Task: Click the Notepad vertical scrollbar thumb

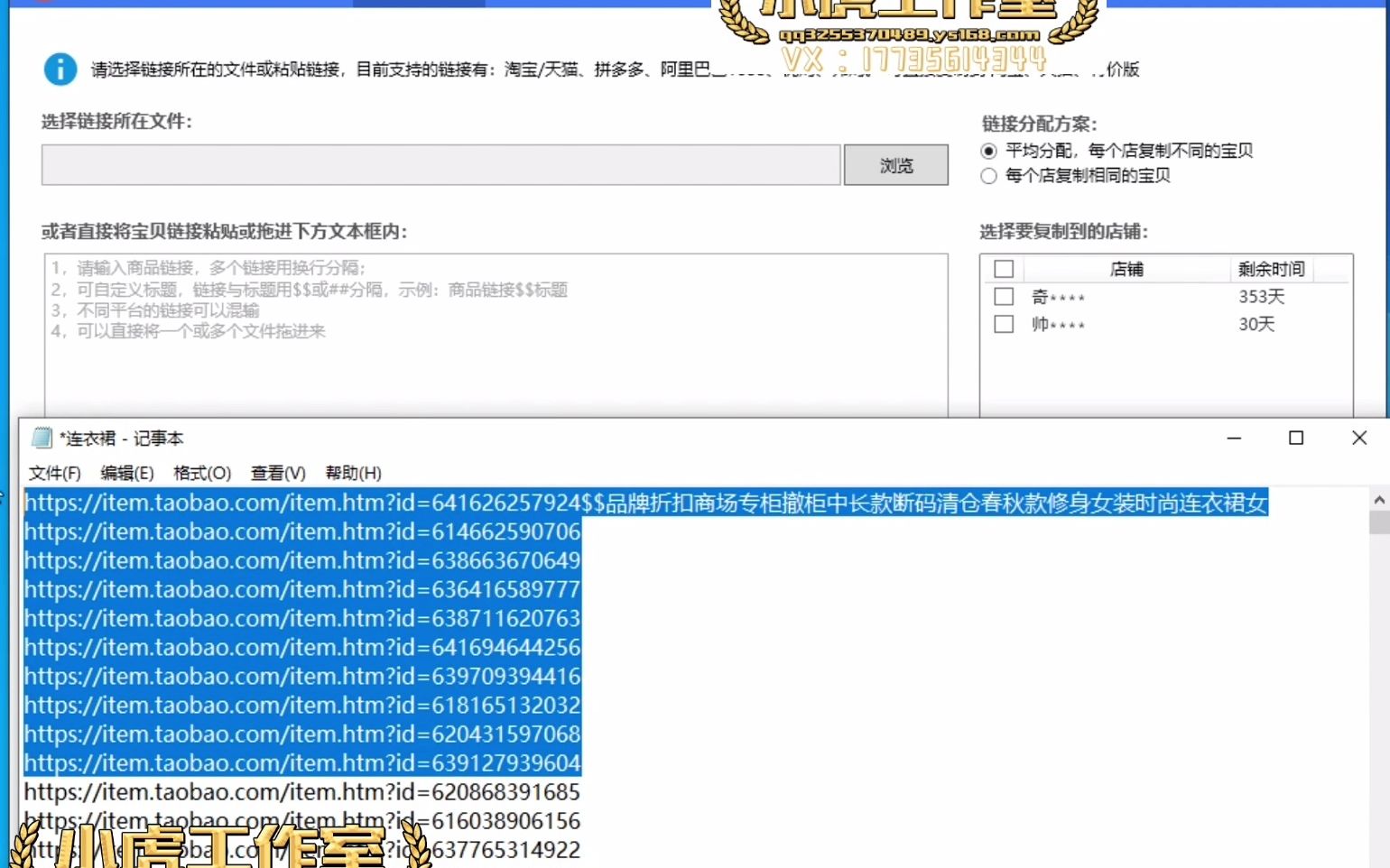Action: 1379,522
